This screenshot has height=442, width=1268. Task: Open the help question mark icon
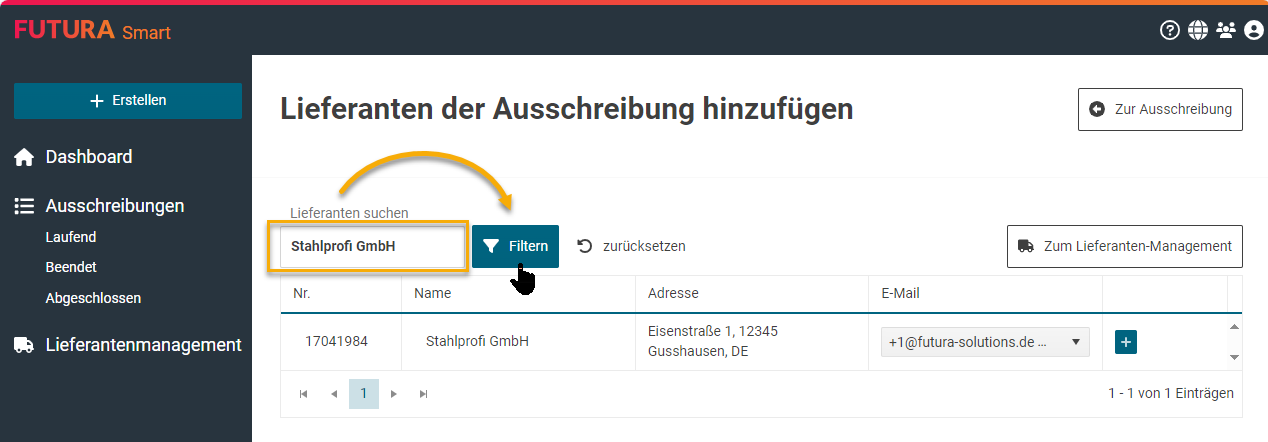pyautogui.click(x=1169, y=30)
